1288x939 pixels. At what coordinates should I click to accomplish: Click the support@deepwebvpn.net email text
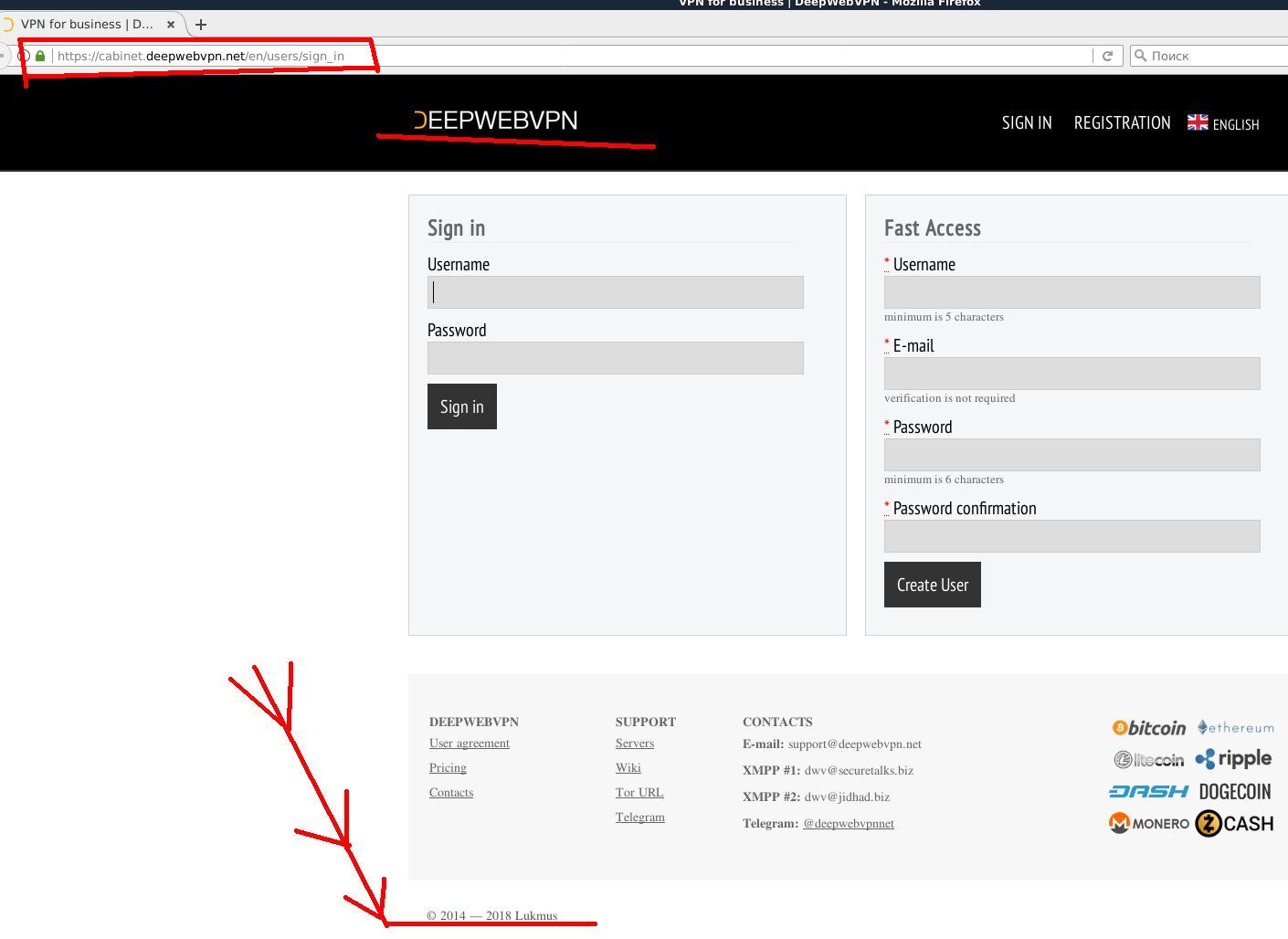[x=855, y=744]
